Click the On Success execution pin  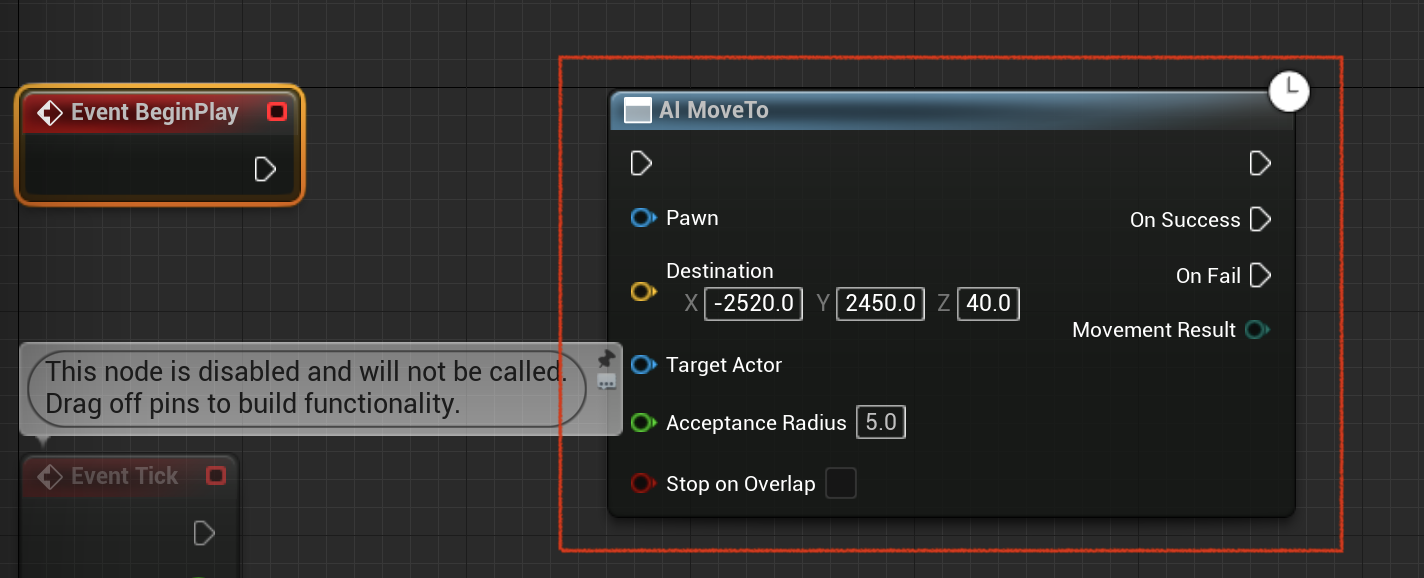pyautogui.click(x=1260, y=219)
